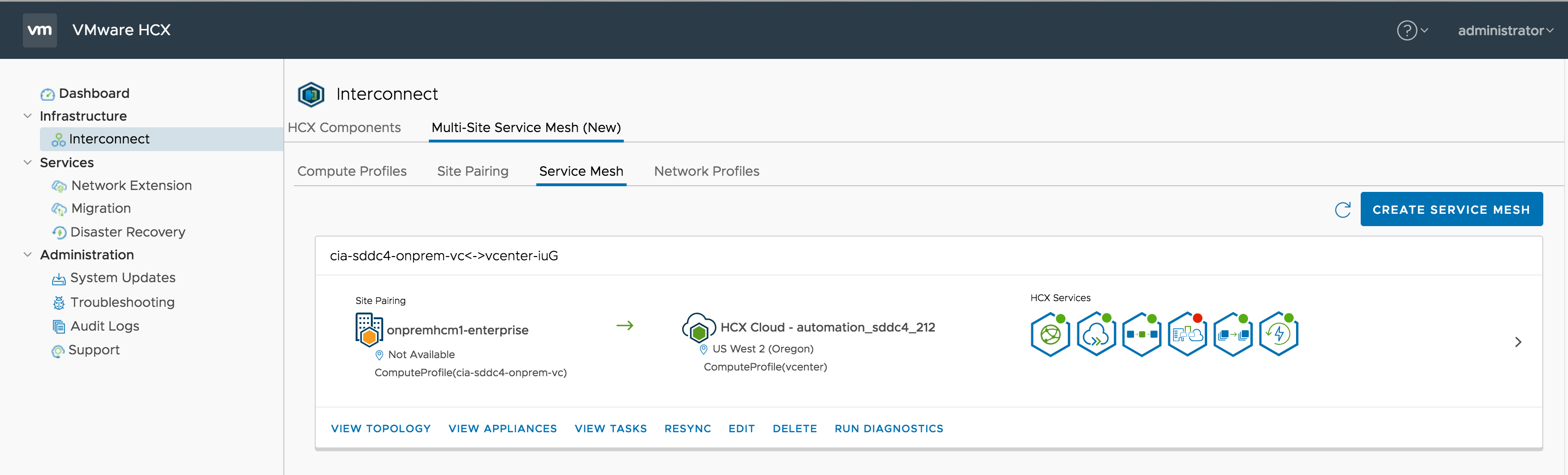This screenshot has height=475, width=1568.
Task: Expand service mesh card right chevron
Action: (x=1518, y=342)
